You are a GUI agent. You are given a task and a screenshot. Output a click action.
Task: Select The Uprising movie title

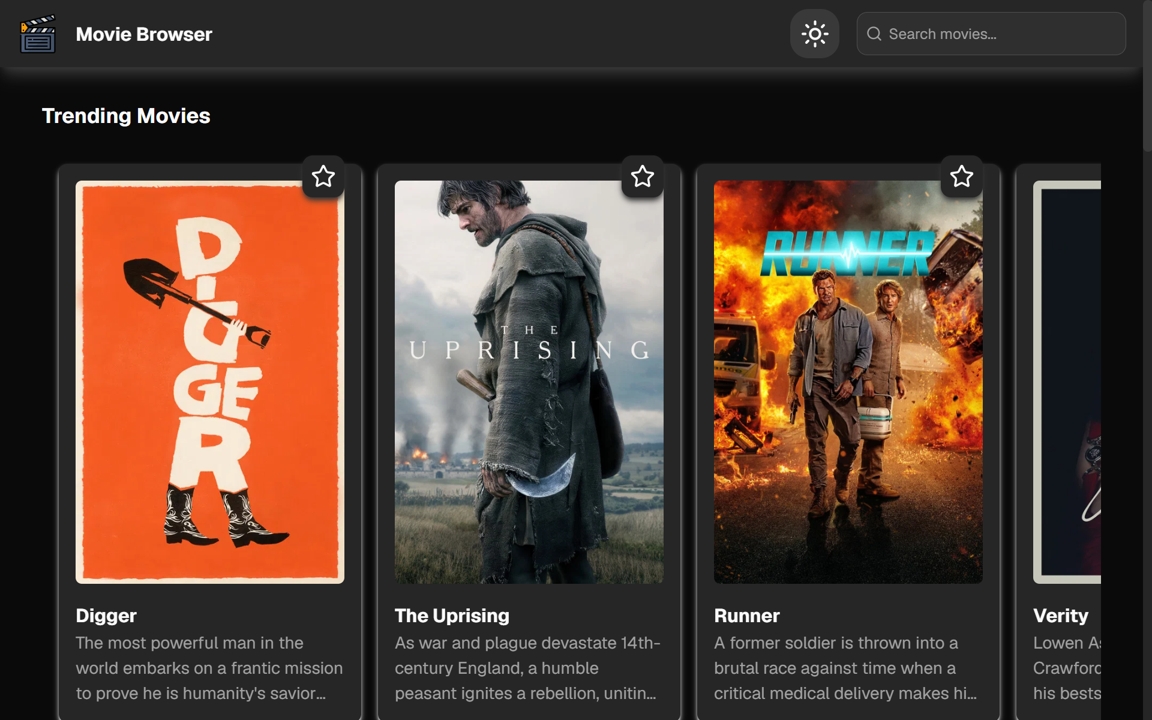coord(452,616)
